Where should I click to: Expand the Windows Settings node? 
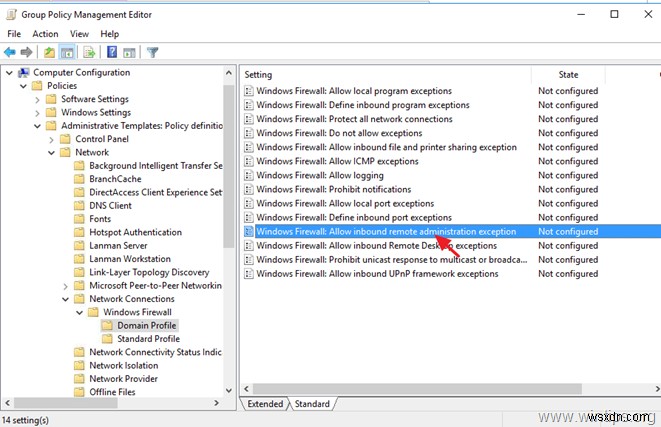[38, 113]
